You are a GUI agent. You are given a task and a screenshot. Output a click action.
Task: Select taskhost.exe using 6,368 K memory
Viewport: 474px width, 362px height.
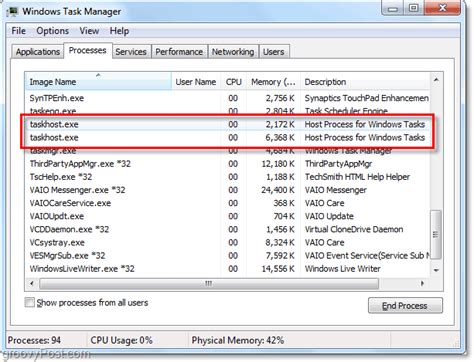pos(227,137)
